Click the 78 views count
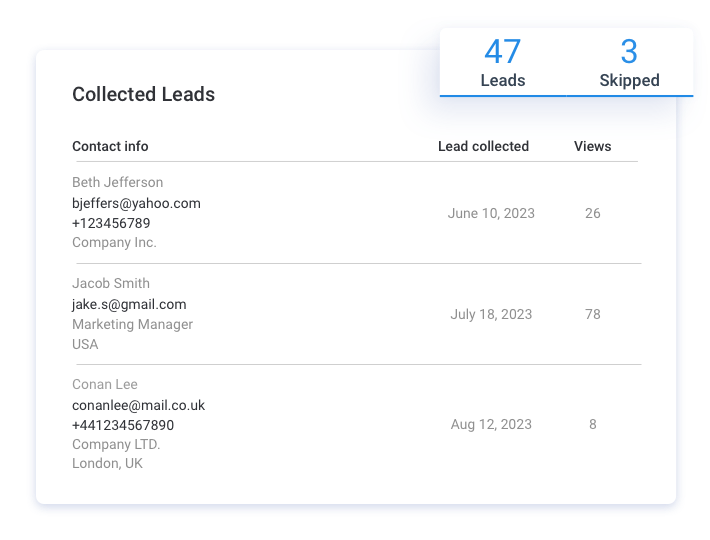The height and width of the screenshot is (540, 710). (x=592, y=314)
